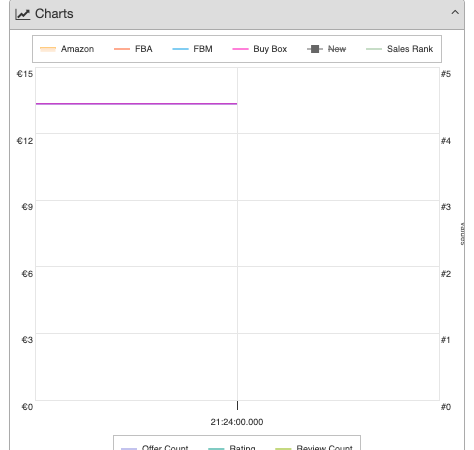Click the #4 rank axis label
Screen dimensions: 474x450
(446, 141)
